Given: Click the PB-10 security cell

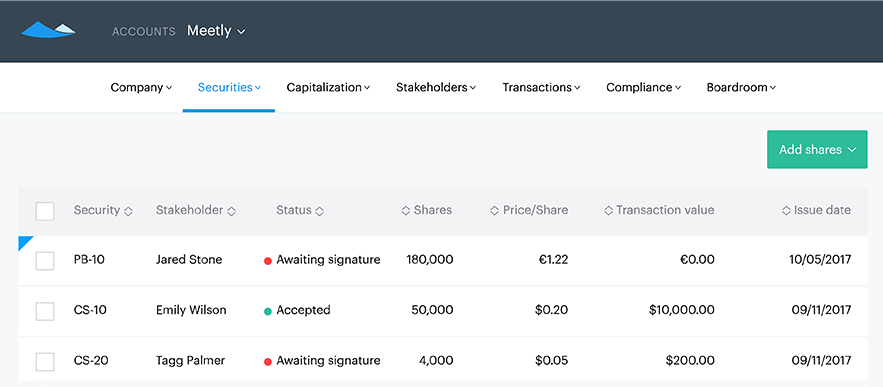Looking at the screenshot, I should [90, 260].
